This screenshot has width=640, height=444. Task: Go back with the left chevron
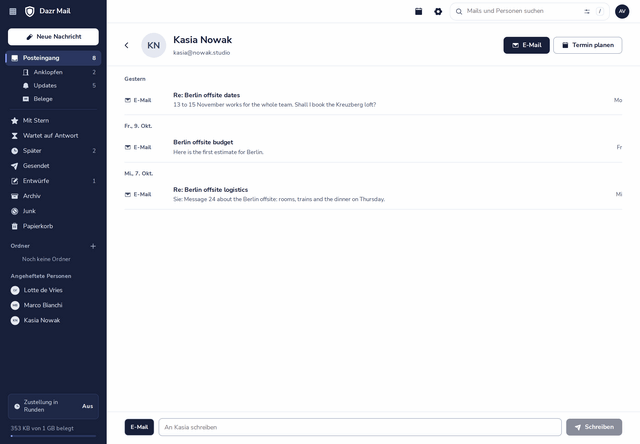pos(127,45)
